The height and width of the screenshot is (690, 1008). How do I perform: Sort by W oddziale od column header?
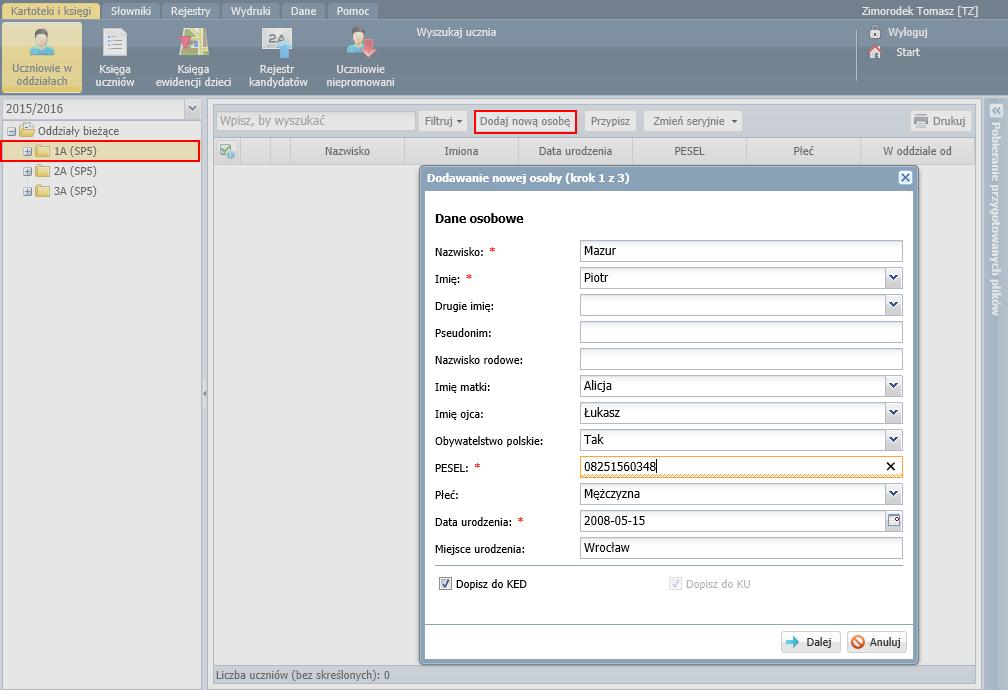[917, 151]
